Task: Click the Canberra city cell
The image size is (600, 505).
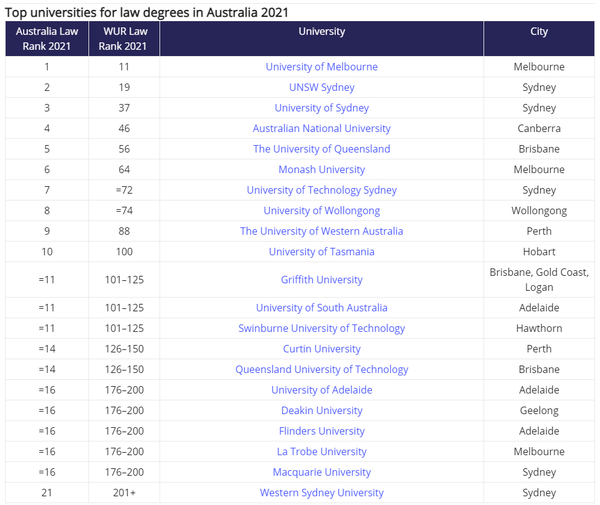Action: [x=539, y=128]
